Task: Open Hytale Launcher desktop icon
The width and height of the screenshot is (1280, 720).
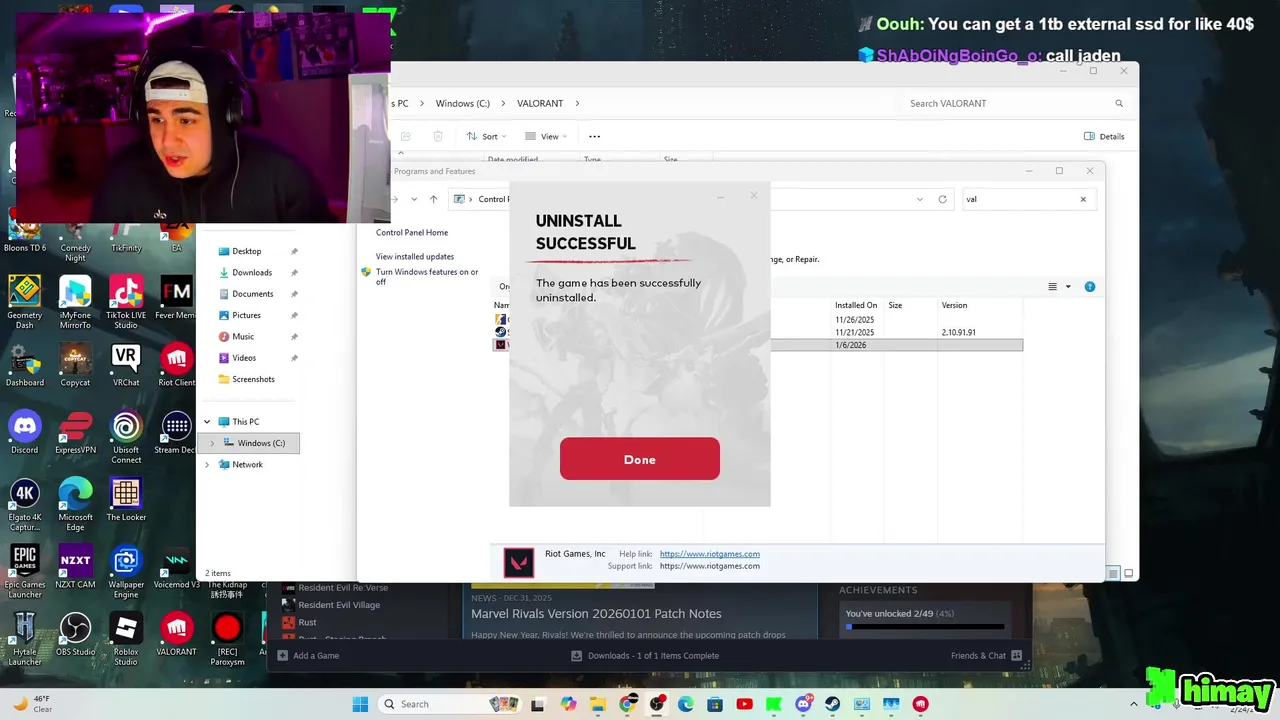Action: 25,638
